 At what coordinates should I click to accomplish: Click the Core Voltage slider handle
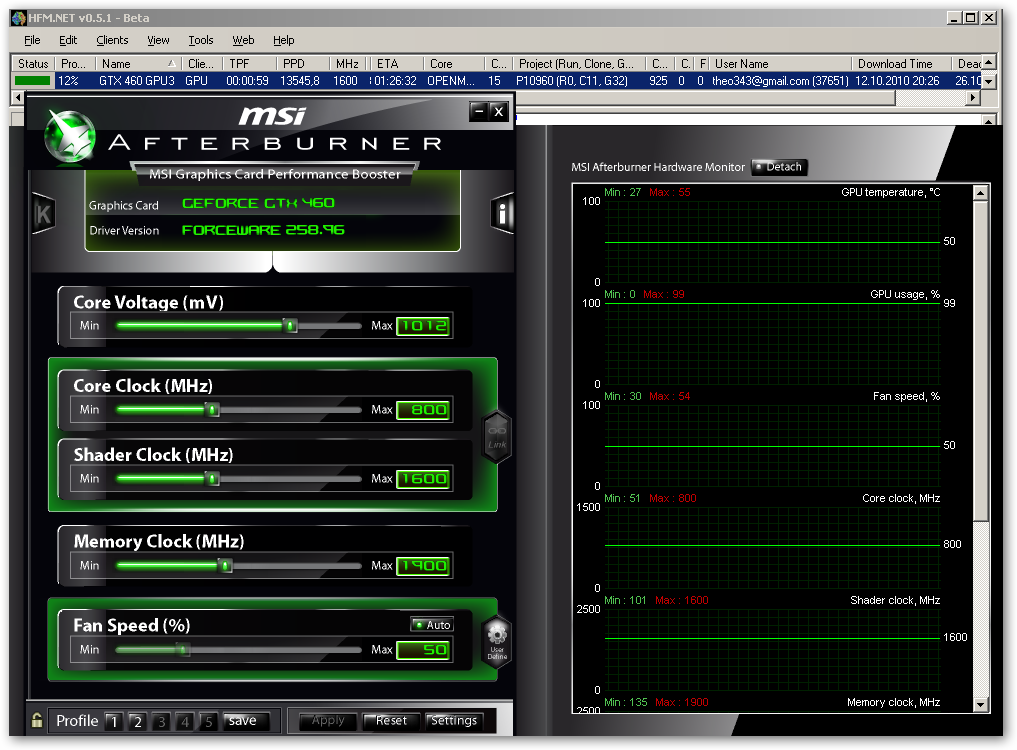point(291,325)
